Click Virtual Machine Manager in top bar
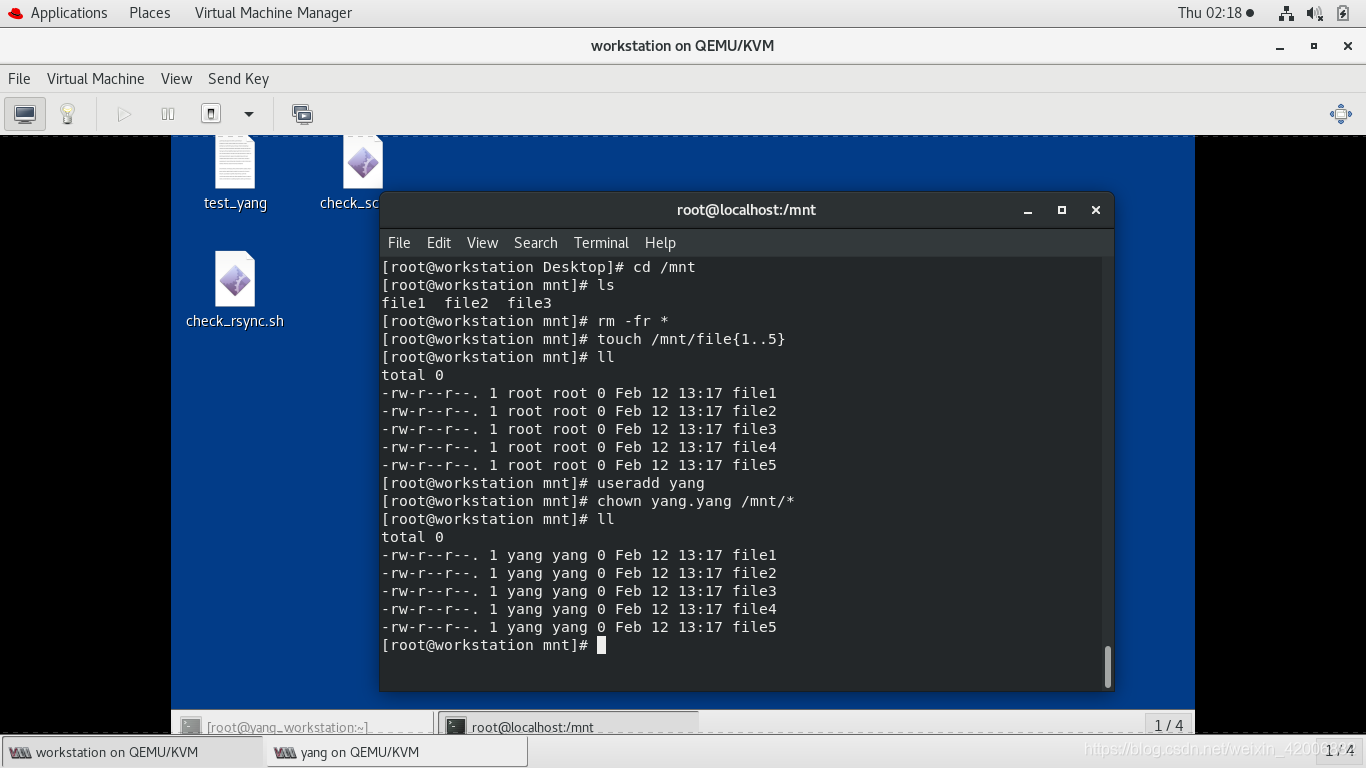Screen dimensions: 1366x768 [x=273, y=13]
